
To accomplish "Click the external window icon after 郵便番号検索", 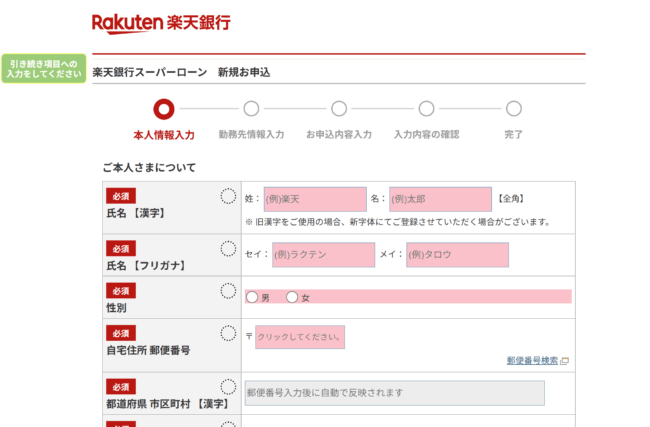I will coord(564,361).
